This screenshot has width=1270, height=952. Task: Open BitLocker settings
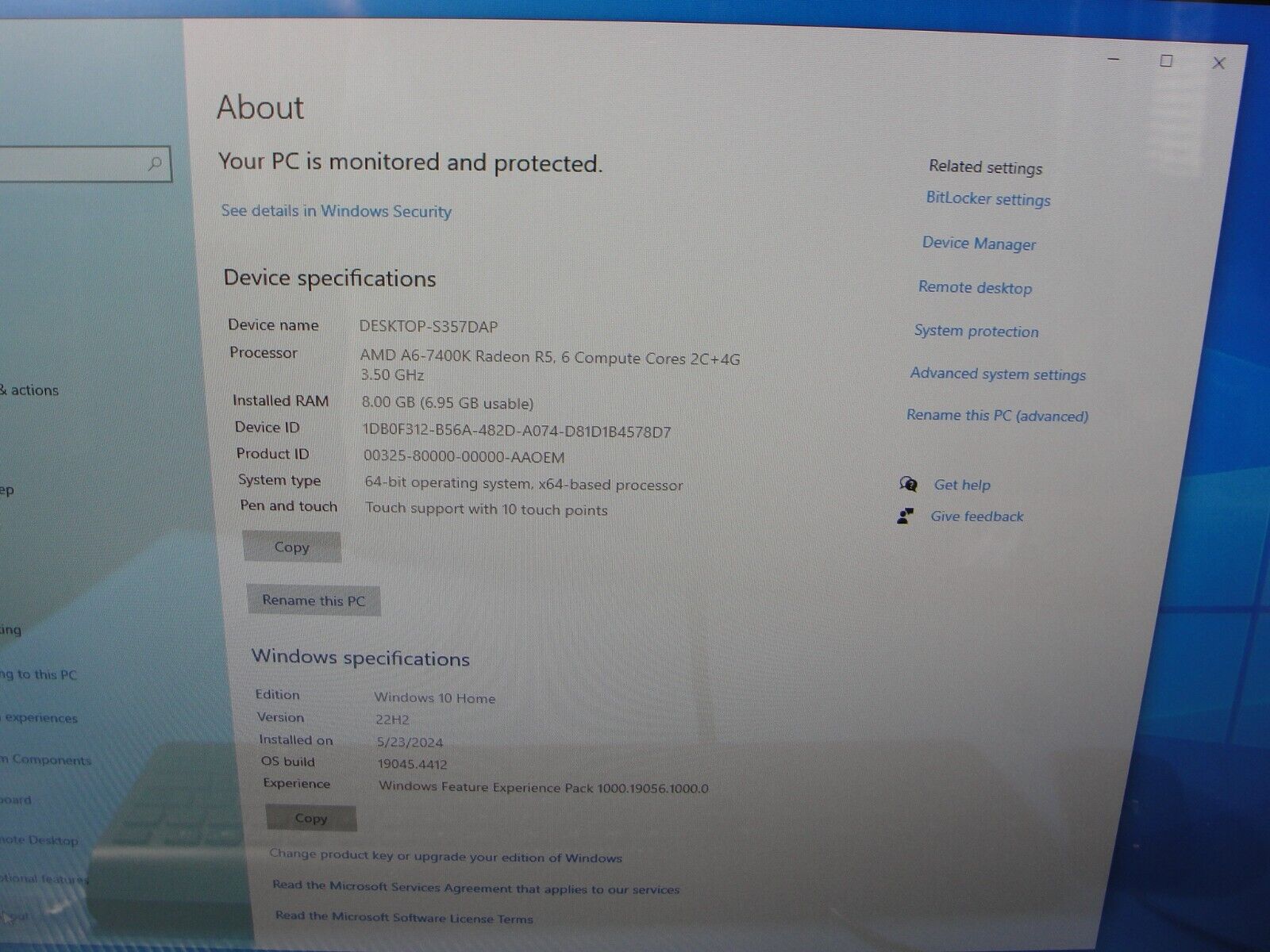pos(988,199)
